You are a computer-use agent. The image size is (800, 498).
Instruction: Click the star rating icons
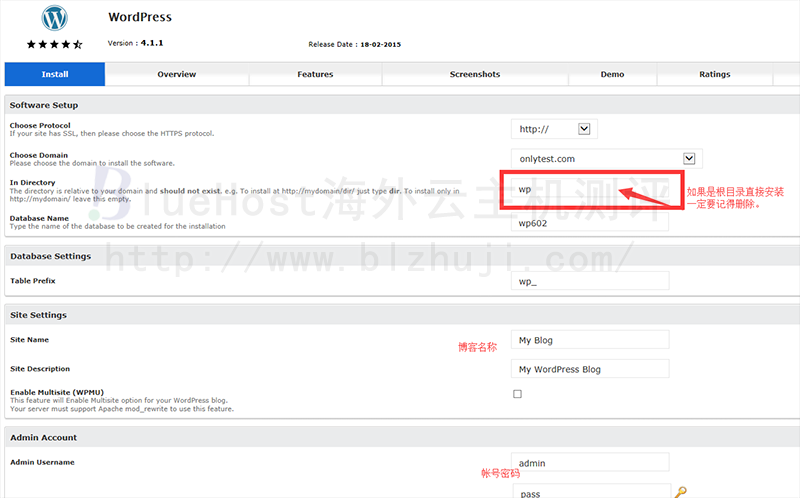pyautogui.click(x=55, y=44)
